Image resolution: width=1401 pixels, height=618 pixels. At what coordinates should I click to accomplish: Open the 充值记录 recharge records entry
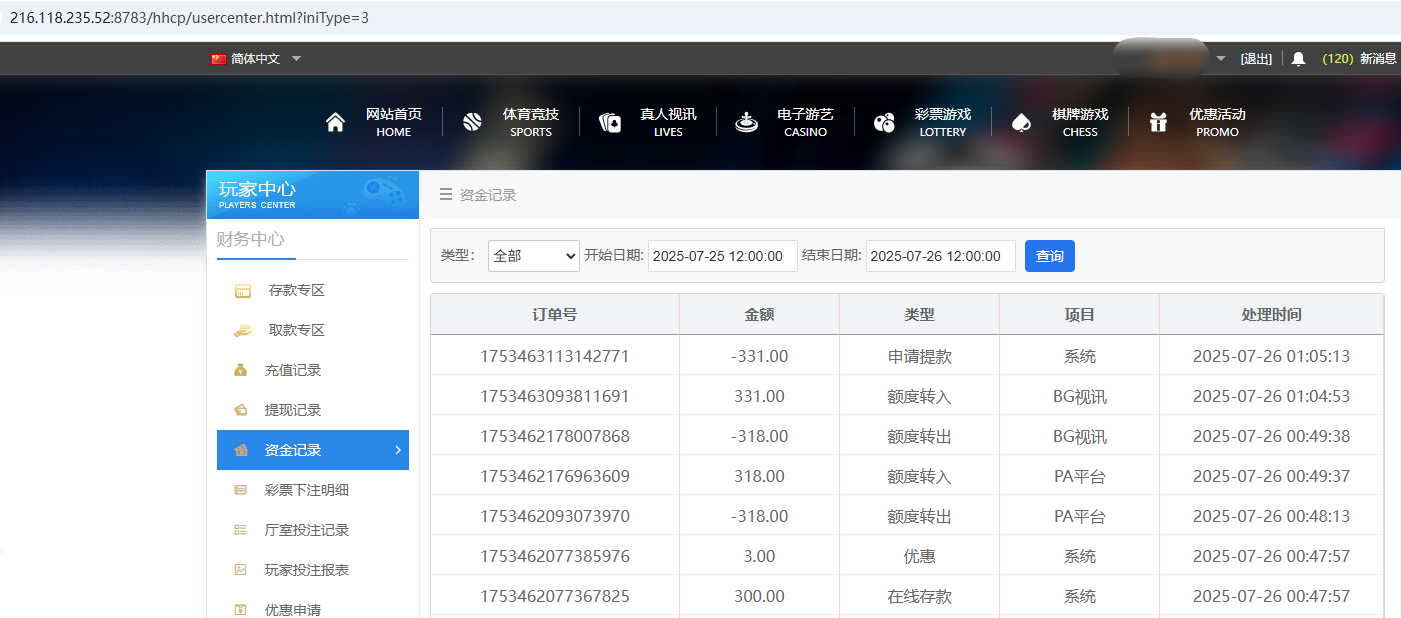coord(240,369)
